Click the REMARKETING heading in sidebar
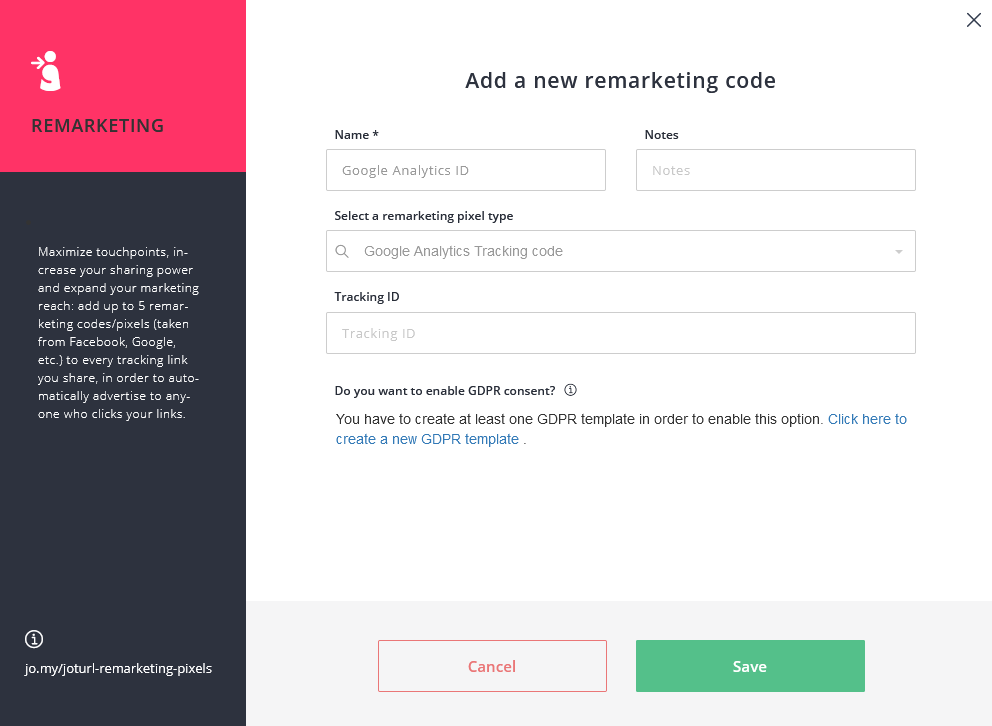Viewport: 992px width, 726px height. (x=97, y=126)
